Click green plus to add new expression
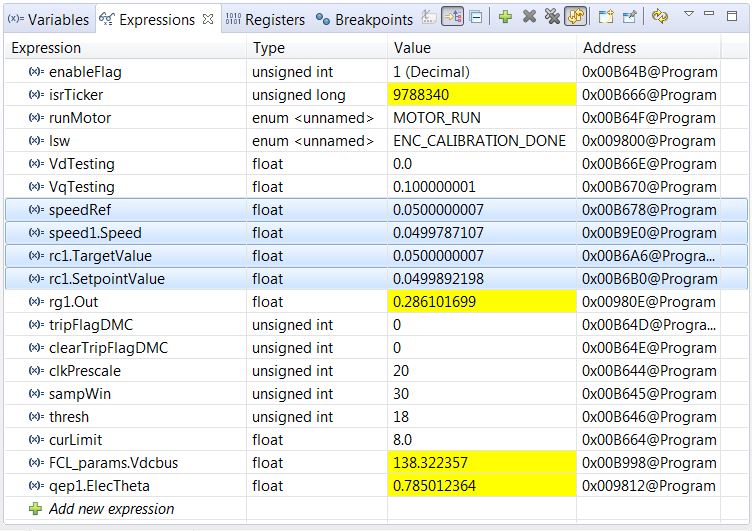752x531 pixels. click(506, 18)
